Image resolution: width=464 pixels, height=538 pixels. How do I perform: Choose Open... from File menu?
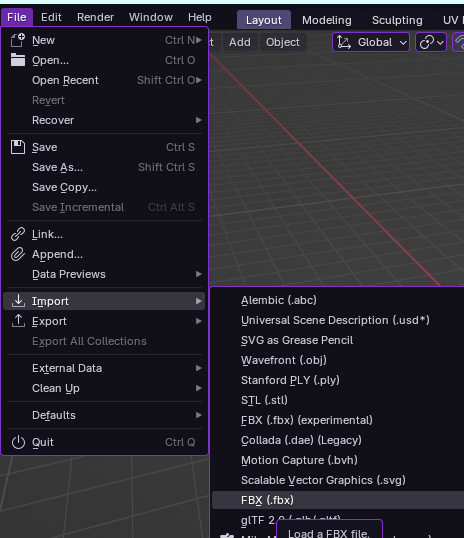click(x=104, y=60)
